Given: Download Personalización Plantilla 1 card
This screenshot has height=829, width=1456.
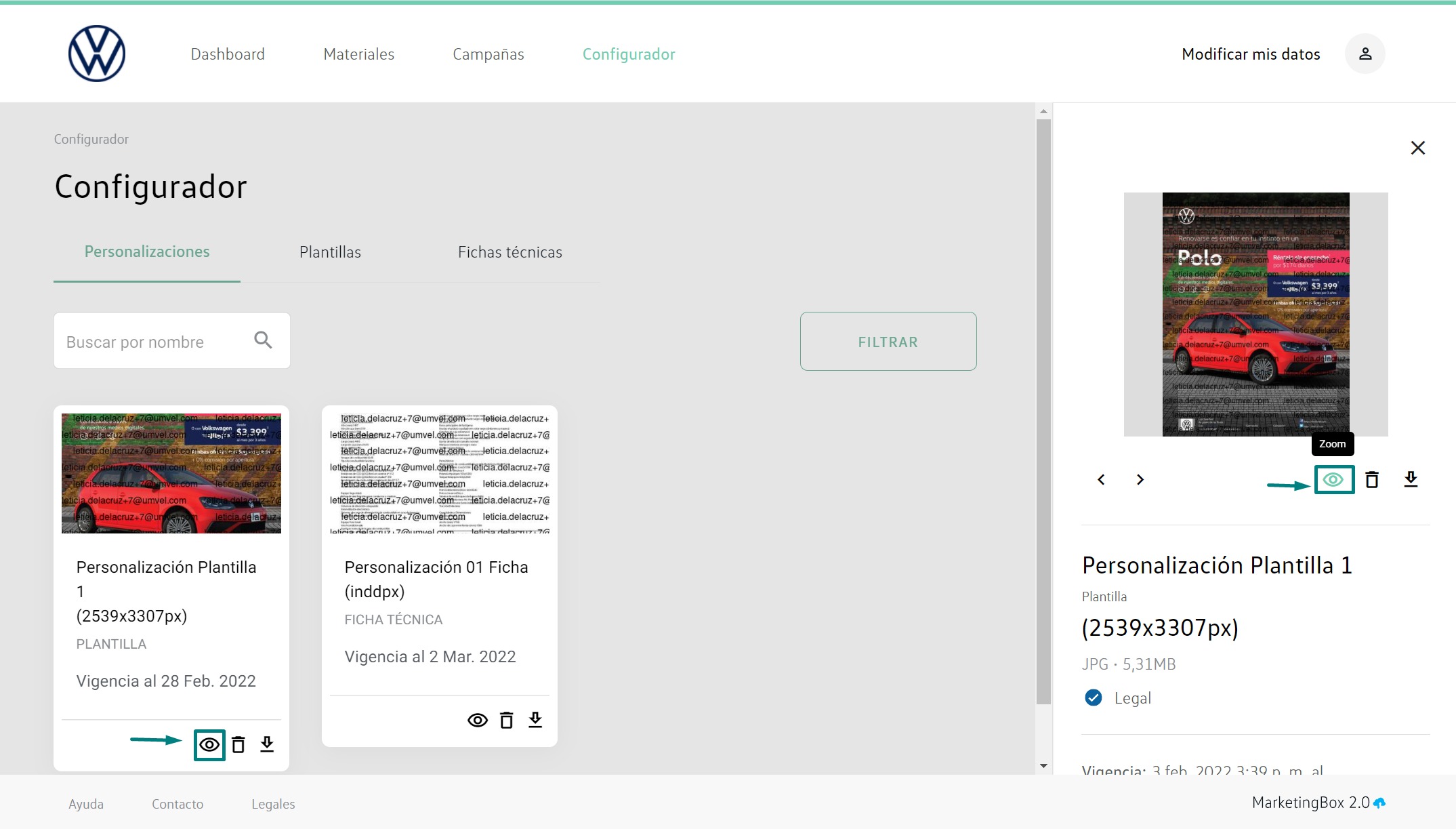Looking at the screenshot, I should point(267,745).
